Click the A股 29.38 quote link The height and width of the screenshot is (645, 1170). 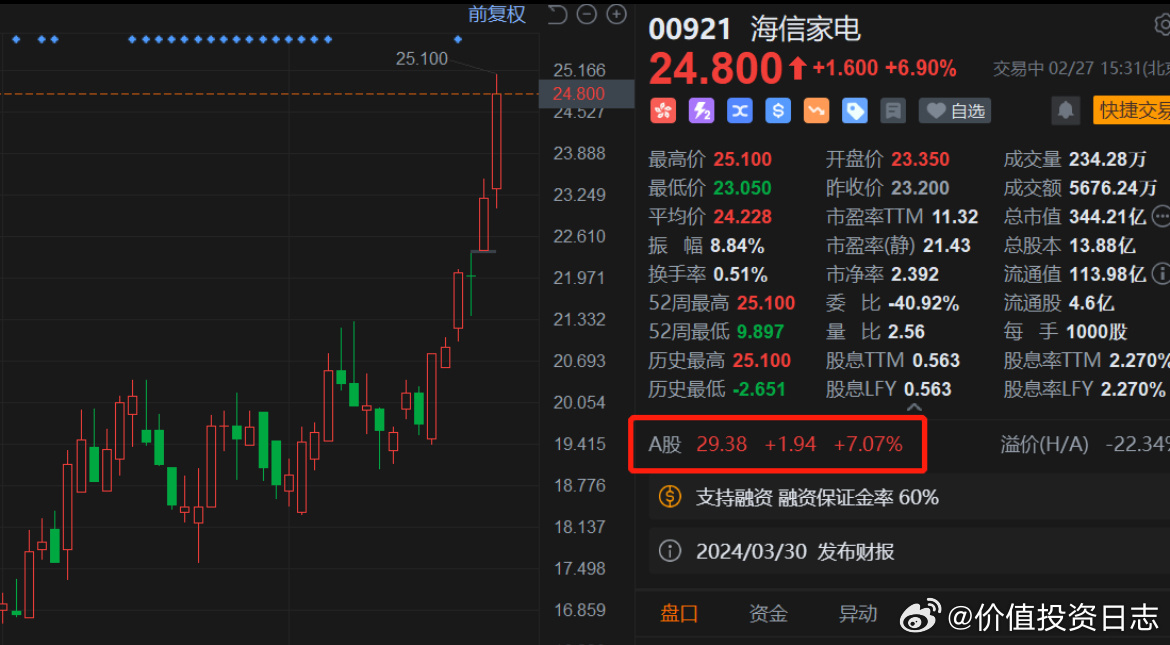point(775,444)
